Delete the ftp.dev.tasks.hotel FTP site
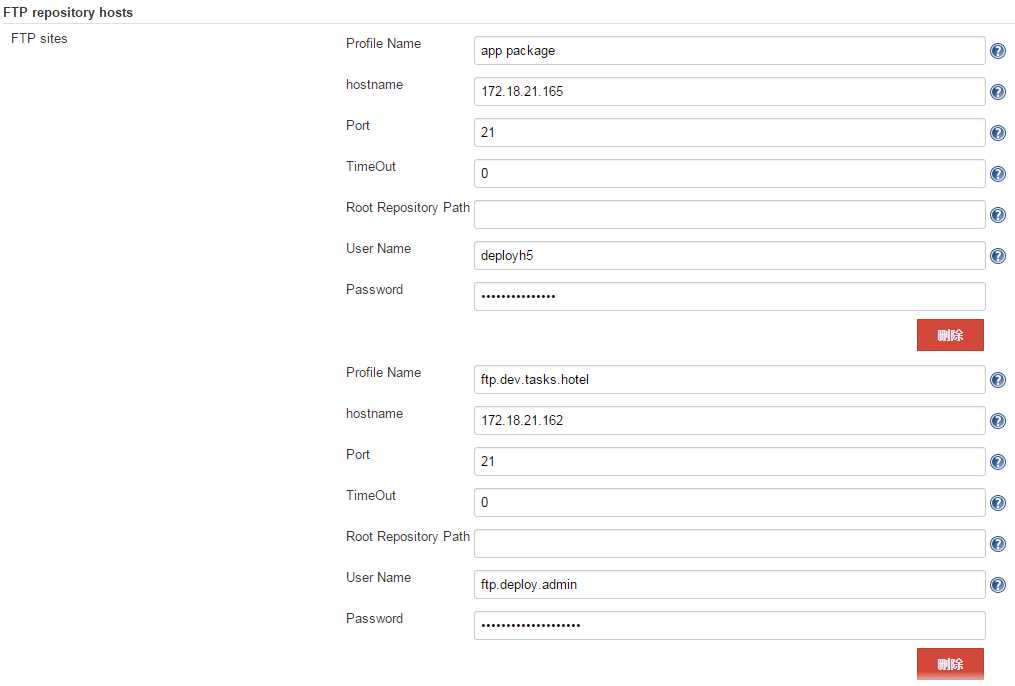Image resolution: width=1015 pixels, height=686 pixels. pos(949,664)
